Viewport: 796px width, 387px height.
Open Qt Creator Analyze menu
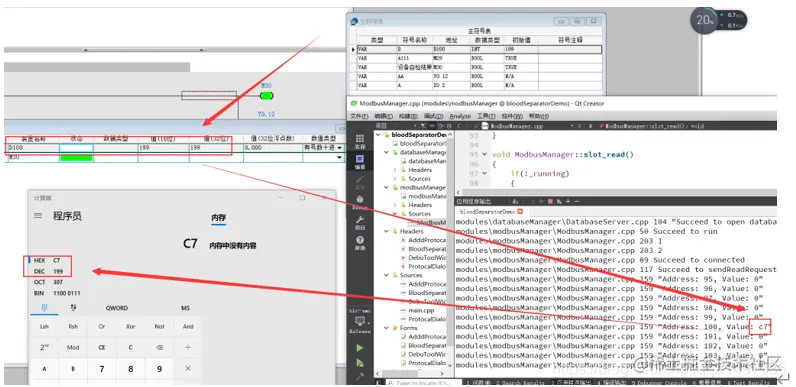[460, 116]
